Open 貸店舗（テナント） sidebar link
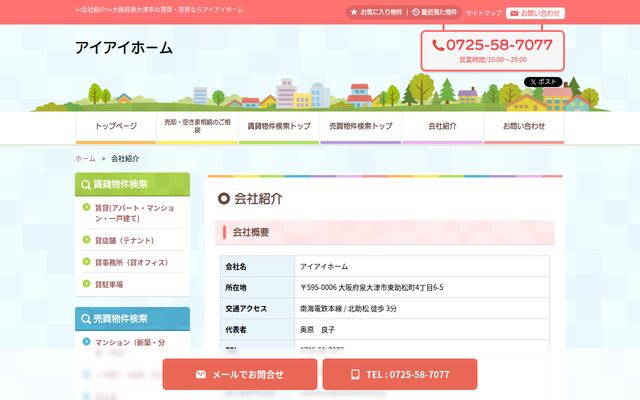The height and width of the screenshot is (400, 640). (x=124, y=240)
